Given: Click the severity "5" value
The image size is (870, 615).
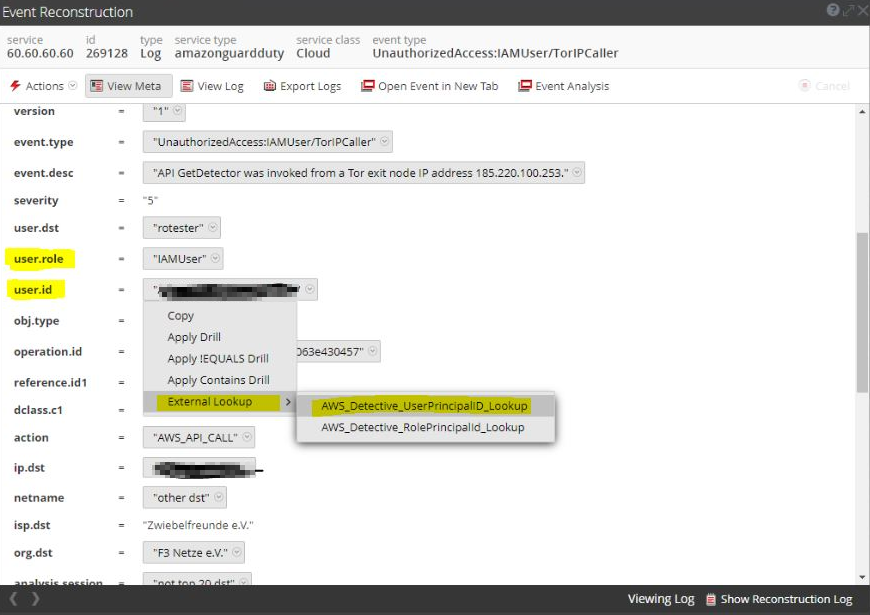Looking at the screenshot, I should tap(150, 200).
